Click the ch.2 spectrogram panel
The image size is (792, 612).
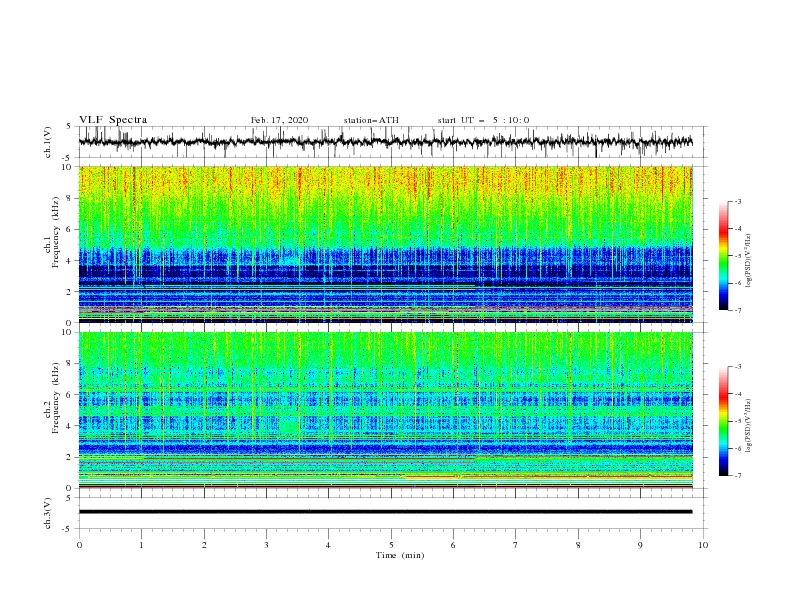click(x=386, y=410)
